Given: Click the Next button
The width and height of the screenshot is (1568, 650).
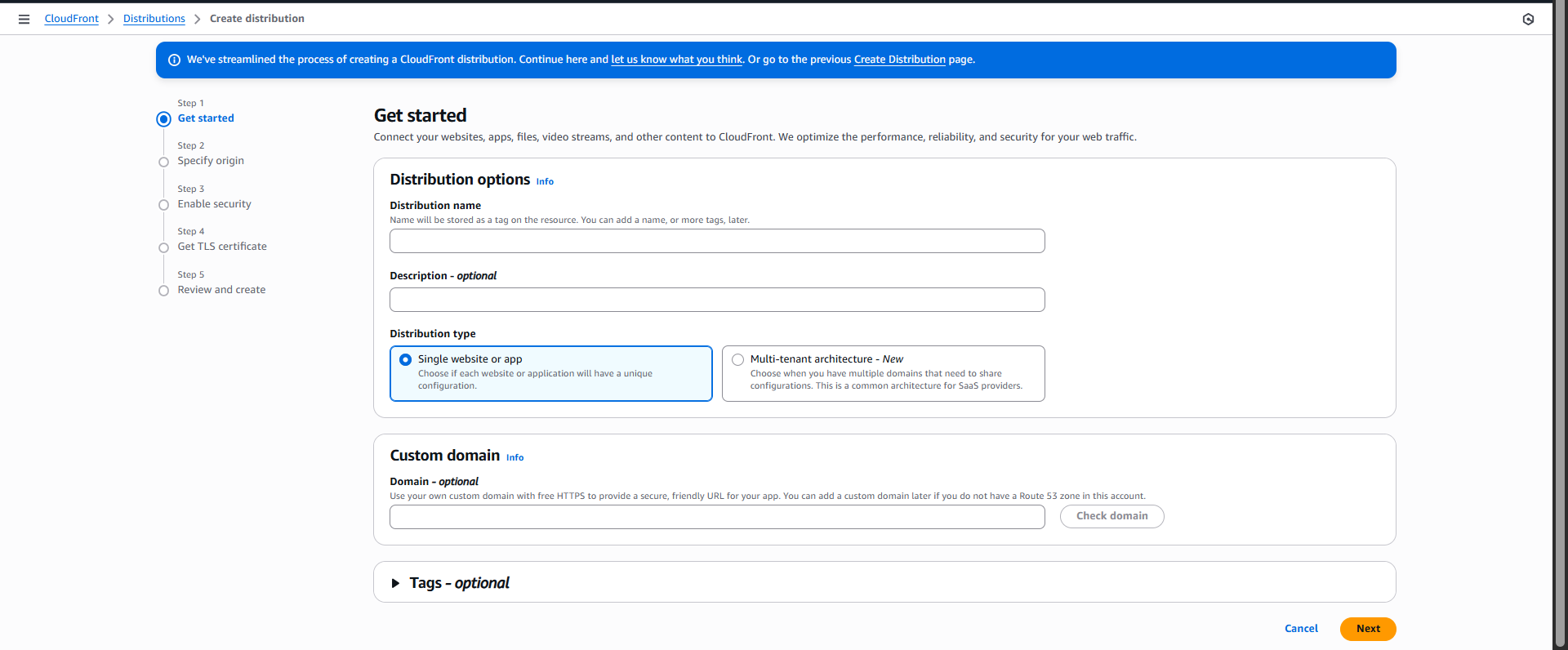Looking at the screenshot, I should tap(1368, 629).
